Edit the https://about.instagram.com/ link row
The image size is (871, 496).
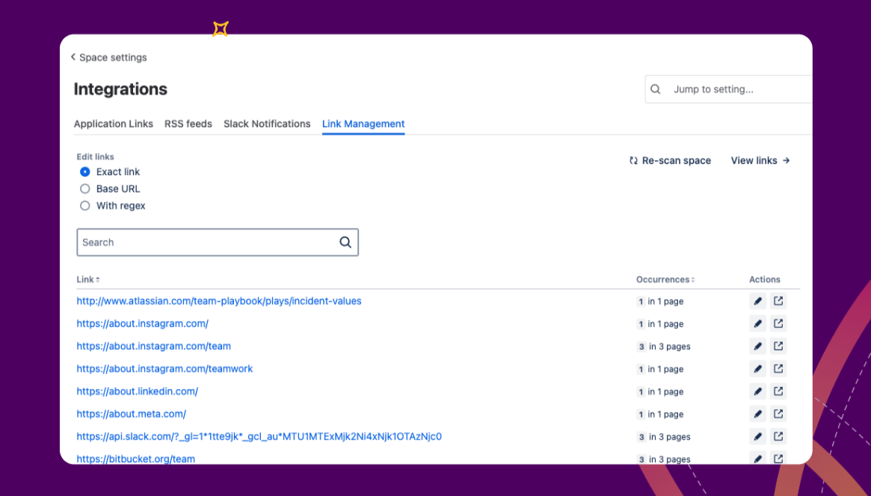pos(758,324)
